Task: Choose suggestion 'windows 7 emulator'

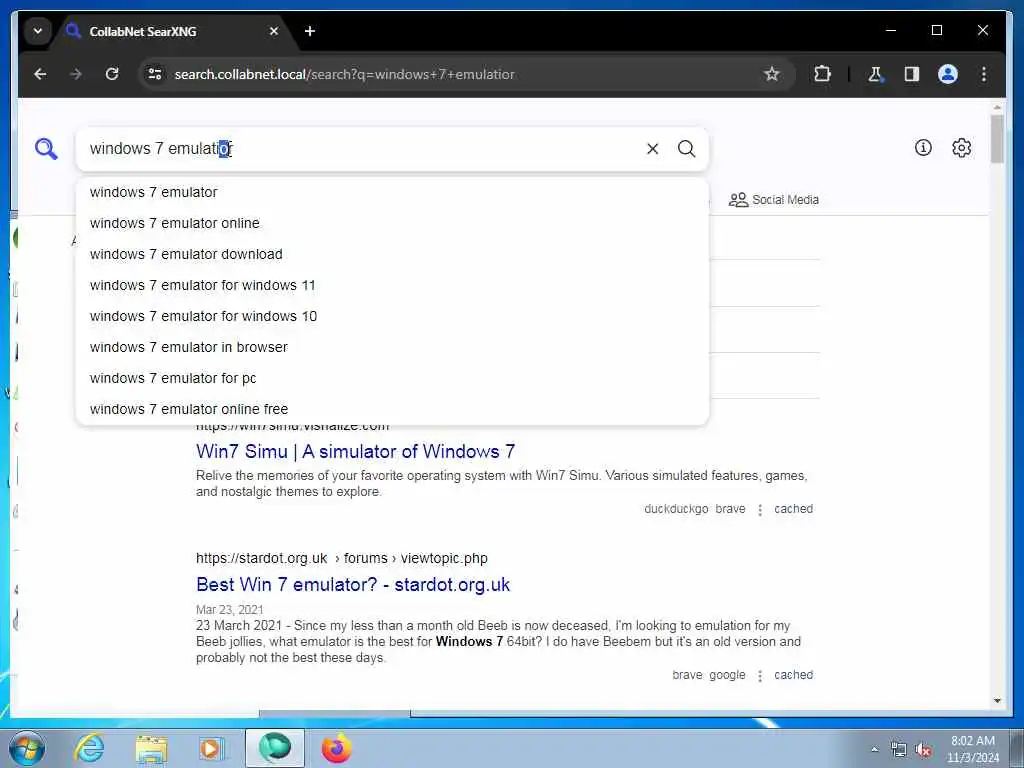Action: click(392, 192)
